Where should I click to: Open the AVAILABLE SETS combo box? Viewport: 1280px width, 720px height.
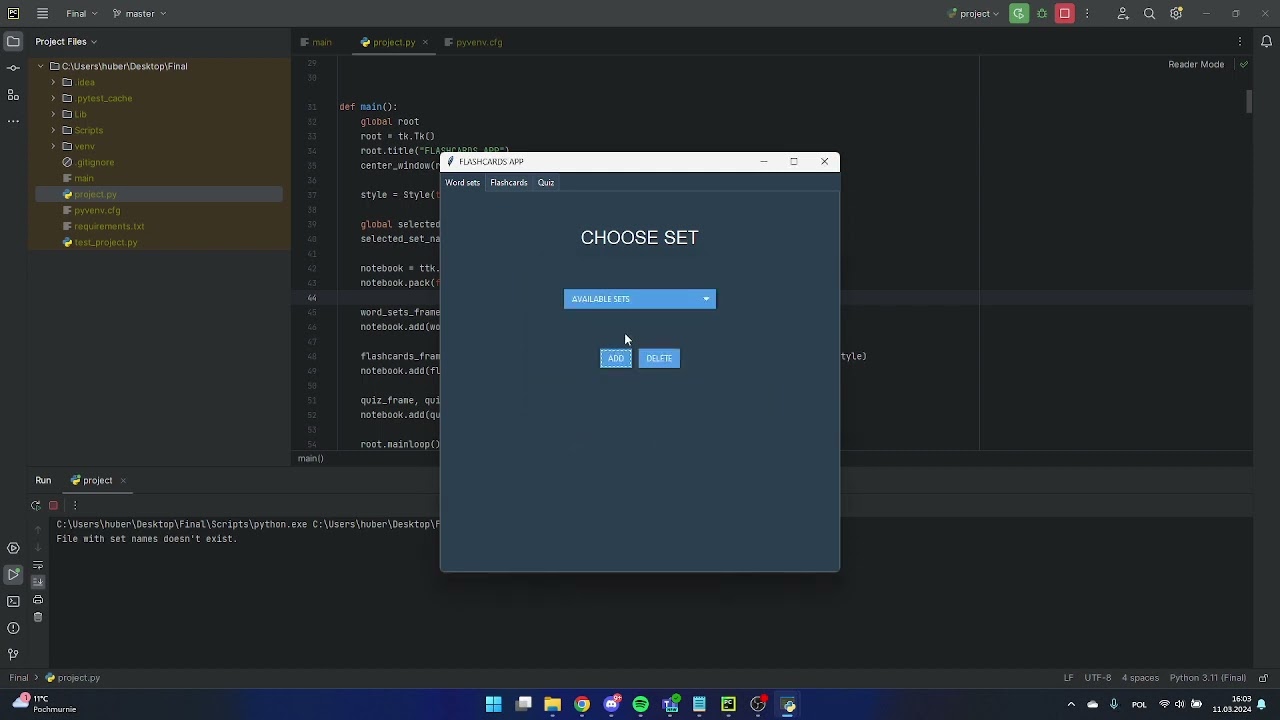pyautogui.click(x=640, y=299)
